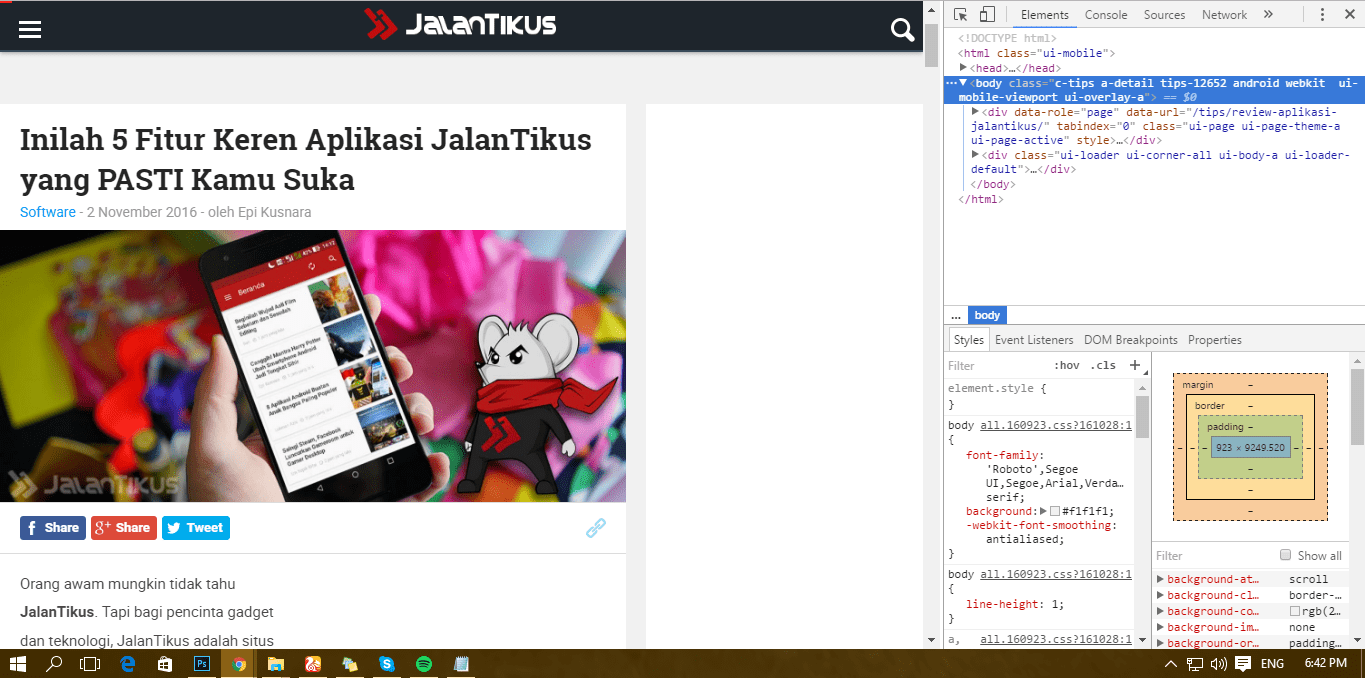Expand the head element node
The height and width of the screenshot is (678, 1365).
pyautogui.click(x=964, y=67)
